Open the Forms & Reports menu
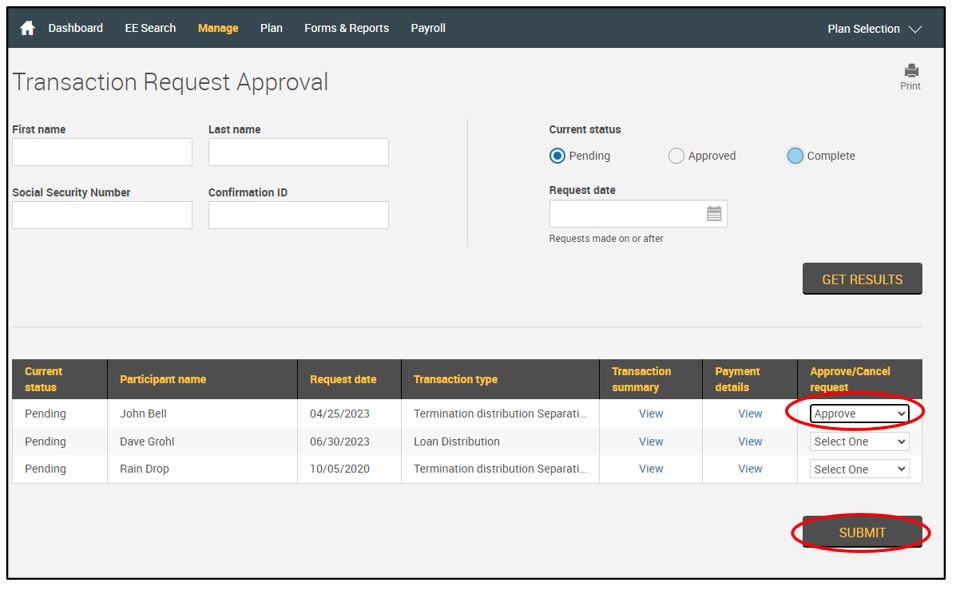This screenshot has width=955, height=589. pos(346,28)
